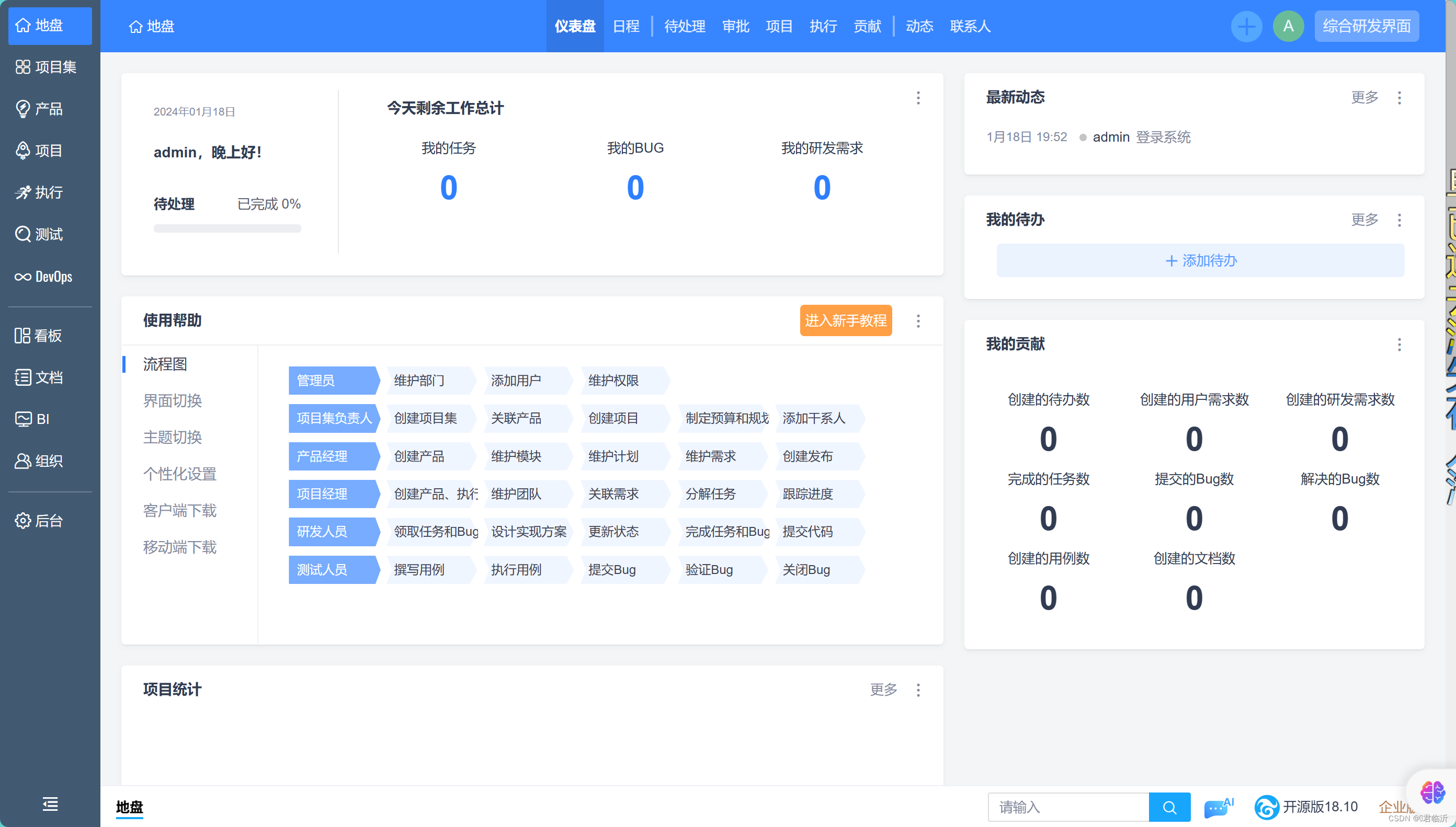Open the 待处理 top tab
The height and width of the screenshot is (827, 1456).
pyautogui.click(x=685, y=26)
